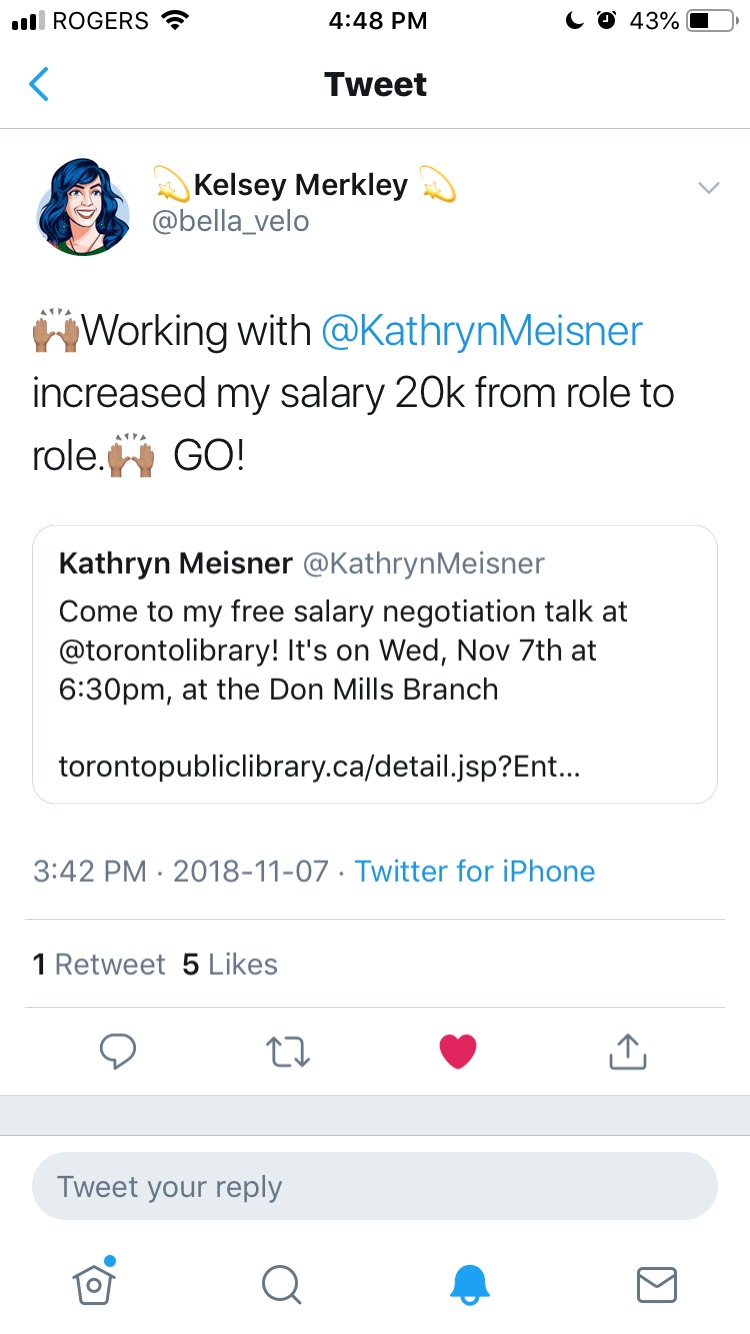Tap the @bella_velo username
Screen dimensions: 750x1334
point(230,220)
